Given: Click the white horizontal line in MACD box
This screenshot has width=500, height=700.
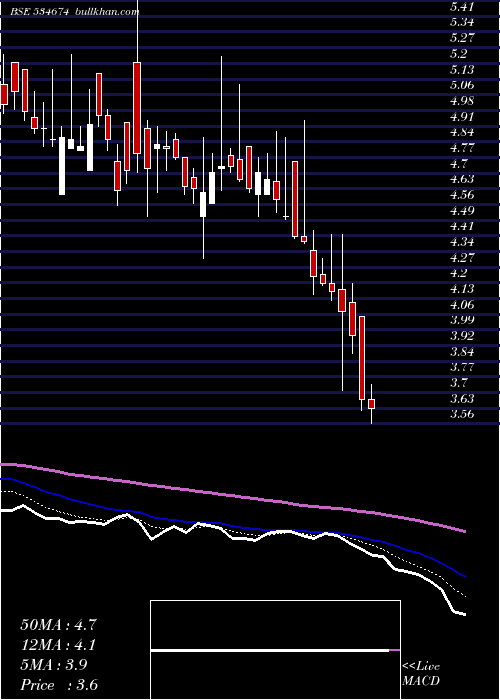Looking at the screenshot, I should pyautogui.click(x=270, y=650).
